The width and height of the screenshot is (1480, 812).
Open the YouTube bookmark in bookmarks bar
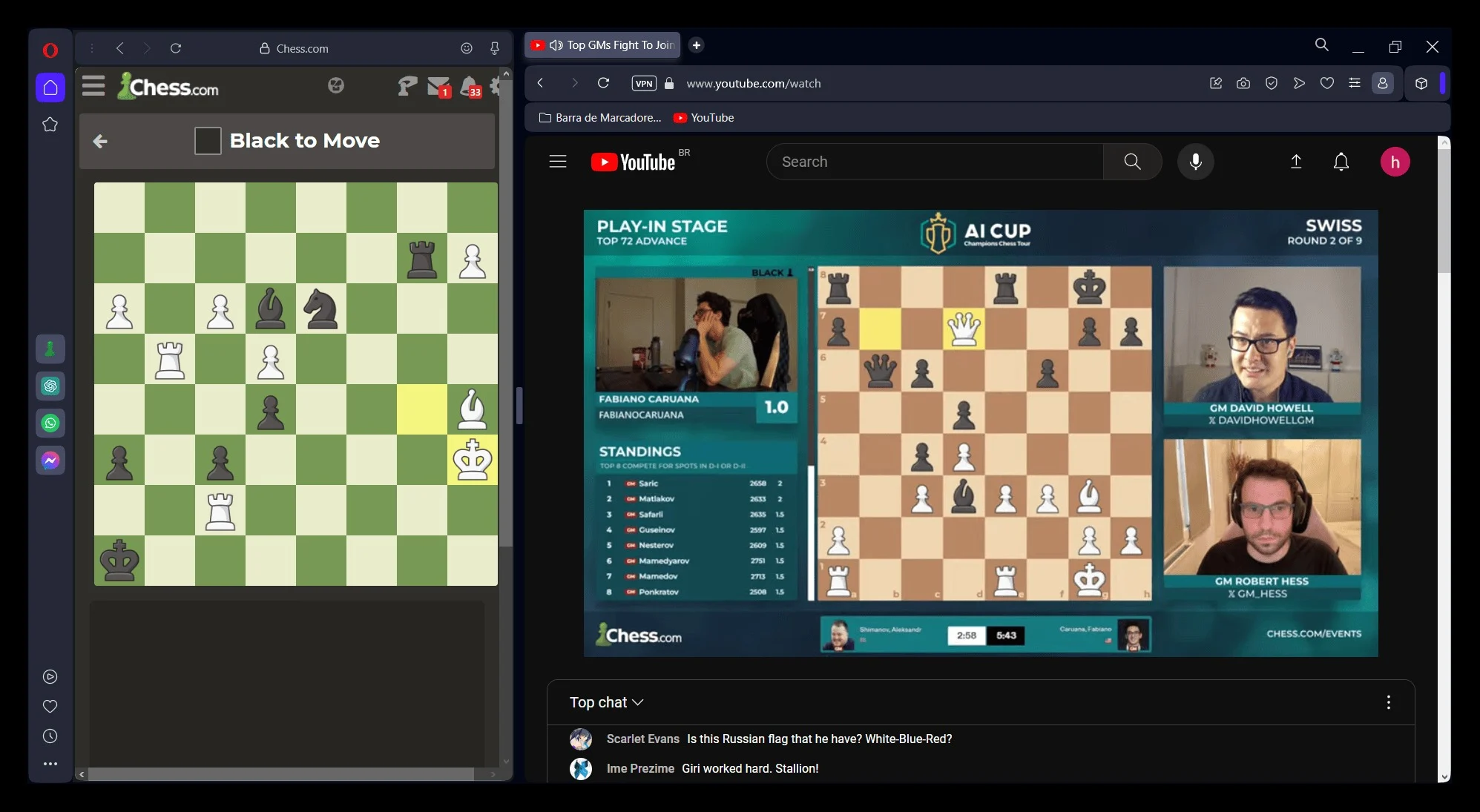point(703,118)
